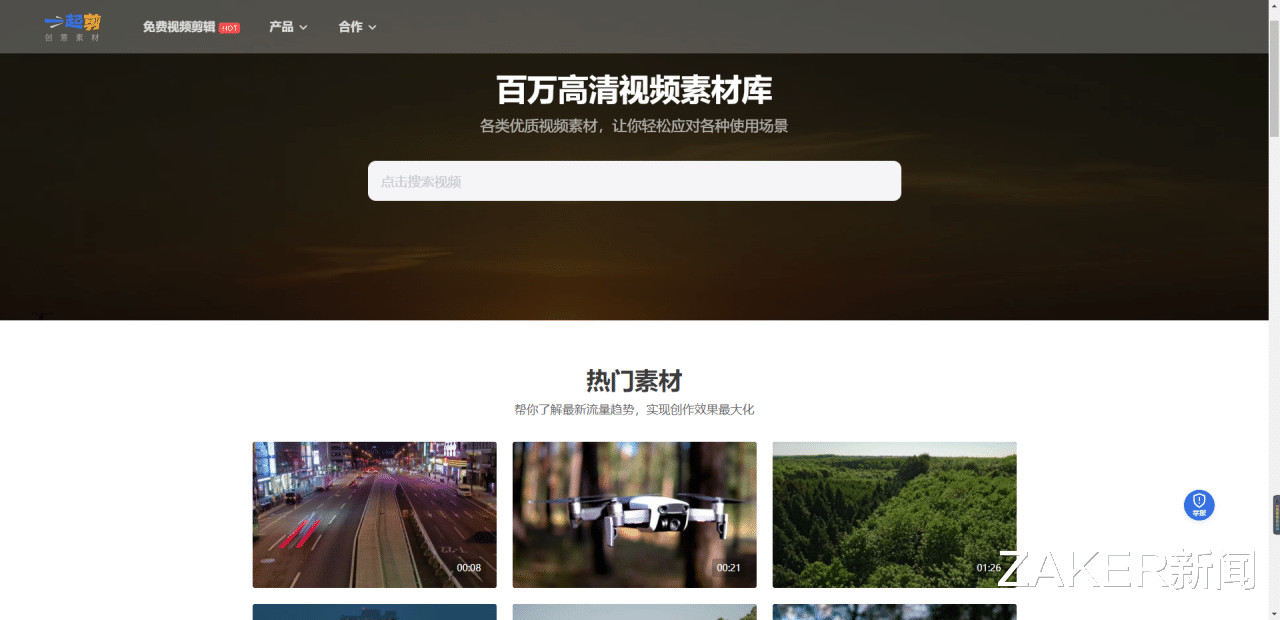Click the scroll-down arrow at bottom right

click(x=1273, y=612)
